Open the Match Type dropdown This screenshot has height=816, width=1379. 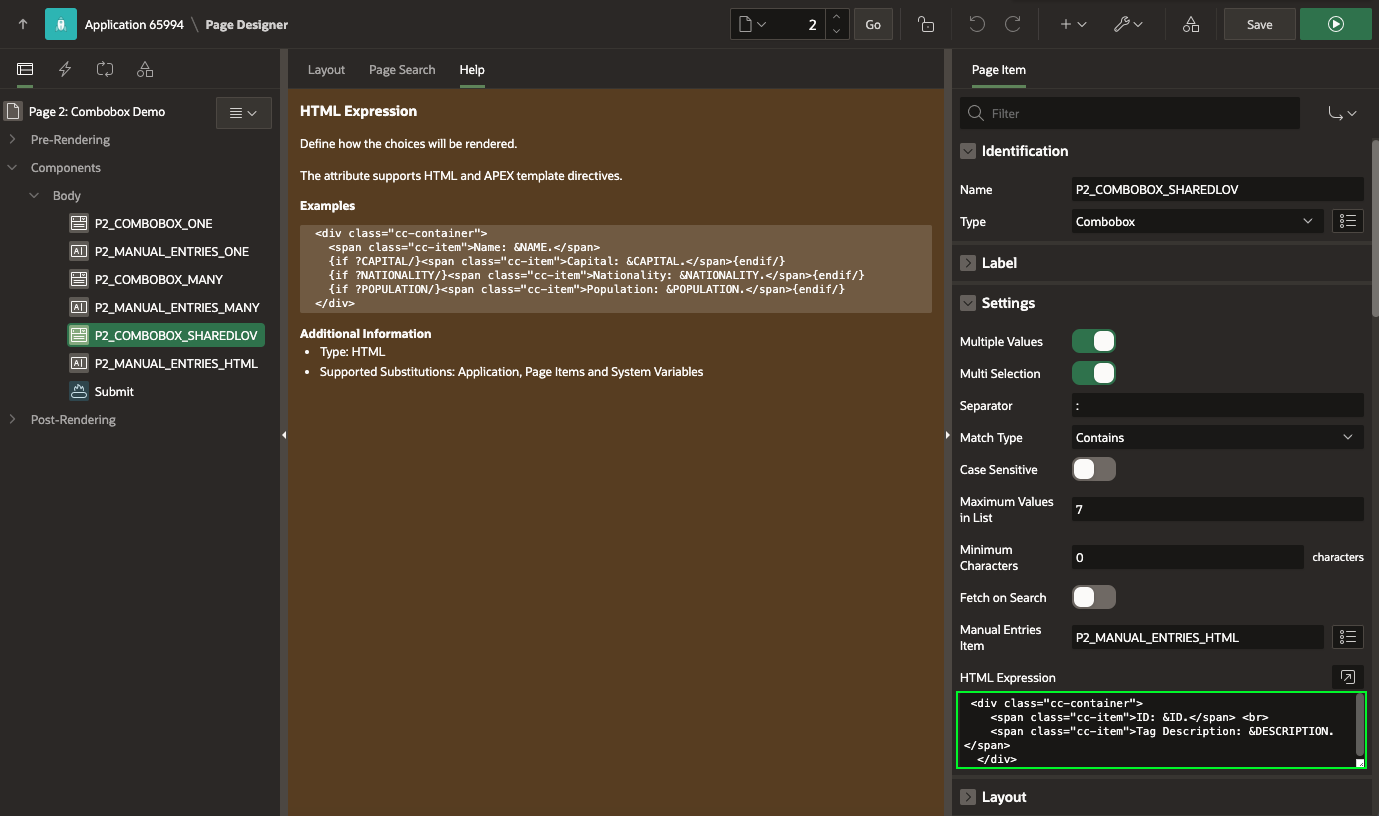click(1216, 438)
